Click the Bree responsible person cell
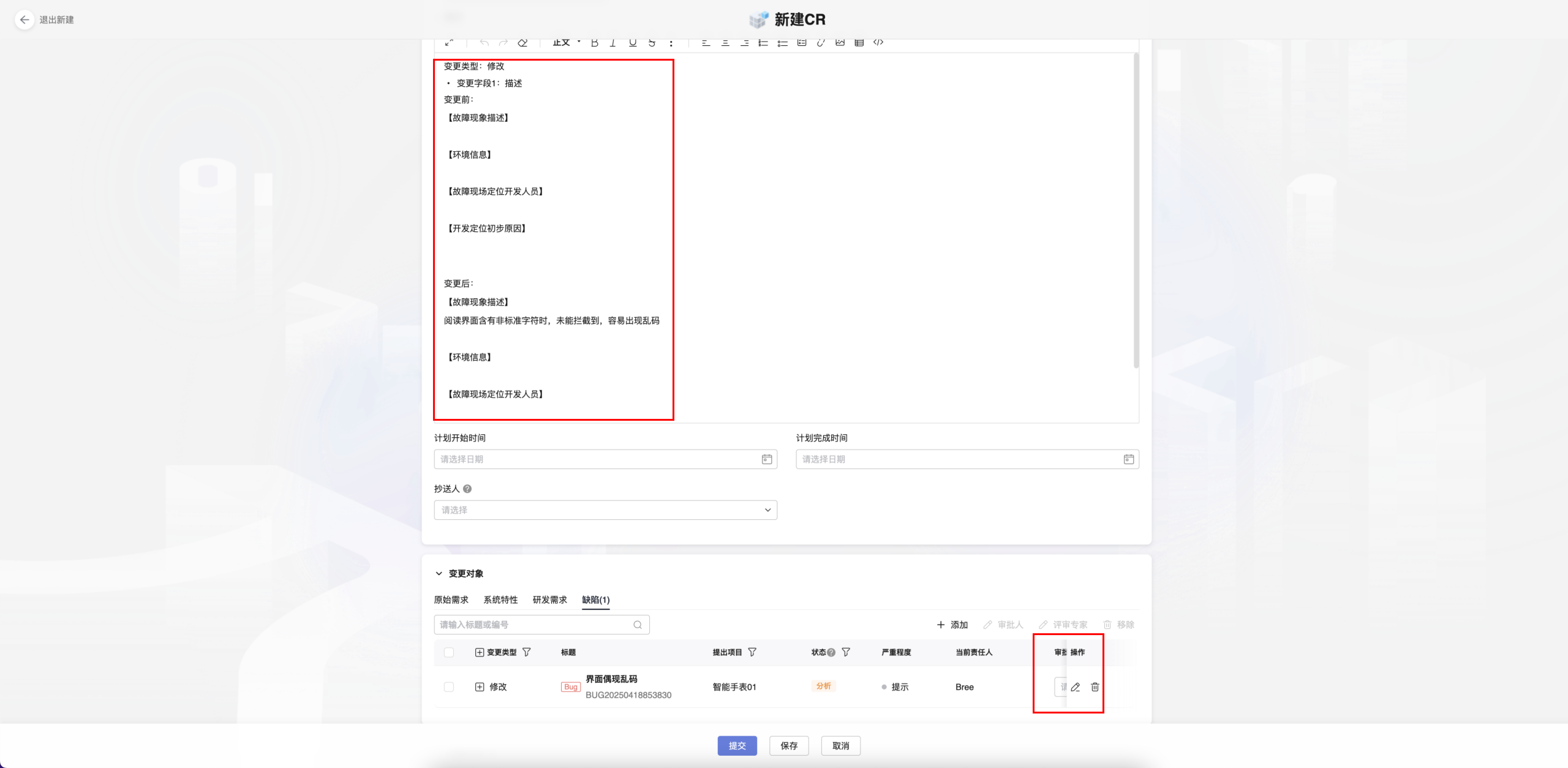The image size is (1568, 768). click(964, 687)
